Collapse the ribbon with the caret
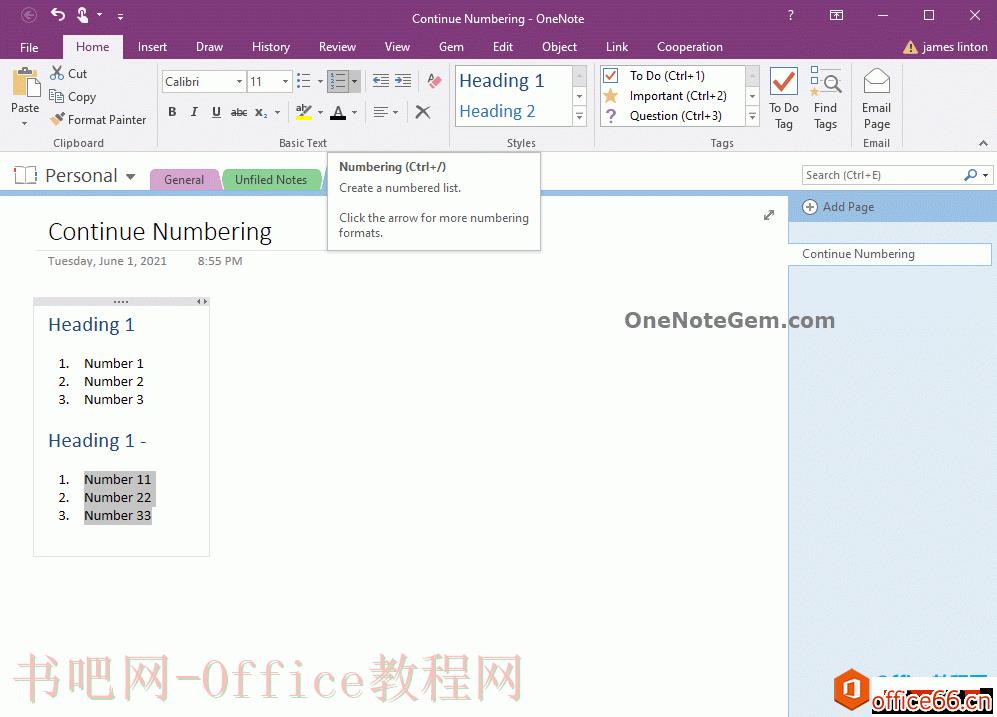This screenshot has height=717, width=997. pyautogui.click(x=983, y=143)
